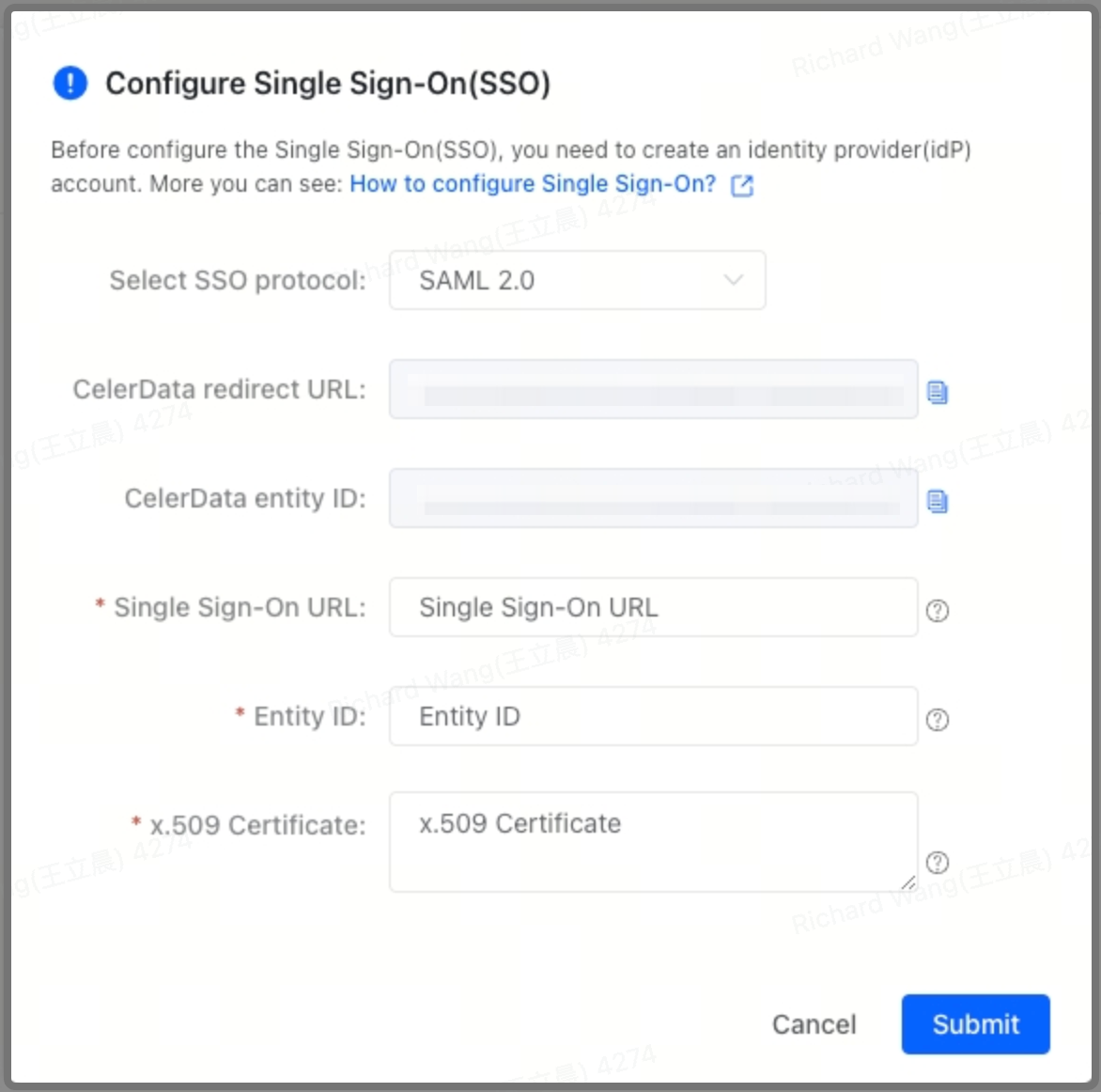Open 'How to configure Single Sign-On?' link

[532, 184]
